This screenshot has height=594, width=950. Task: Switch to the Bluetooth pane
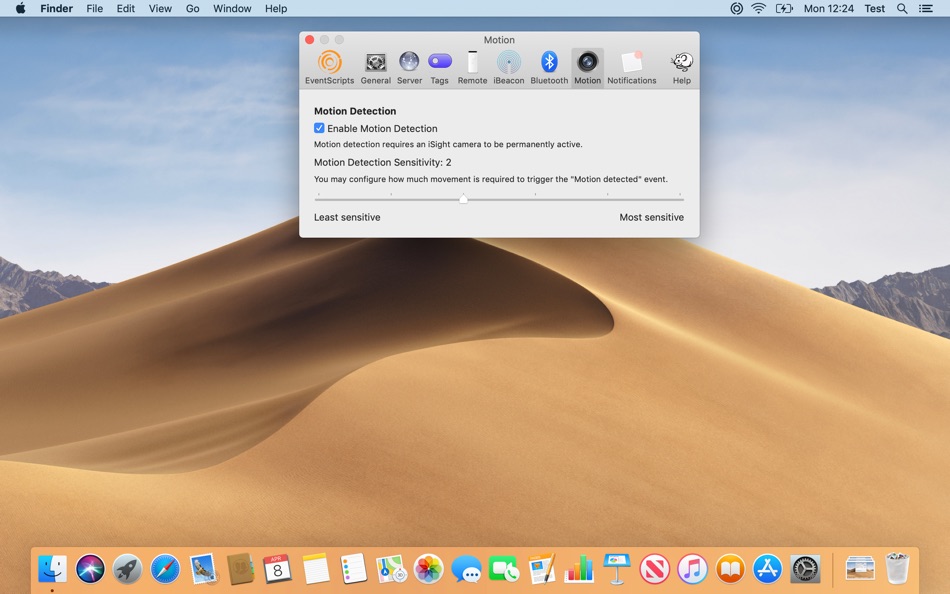549,68
